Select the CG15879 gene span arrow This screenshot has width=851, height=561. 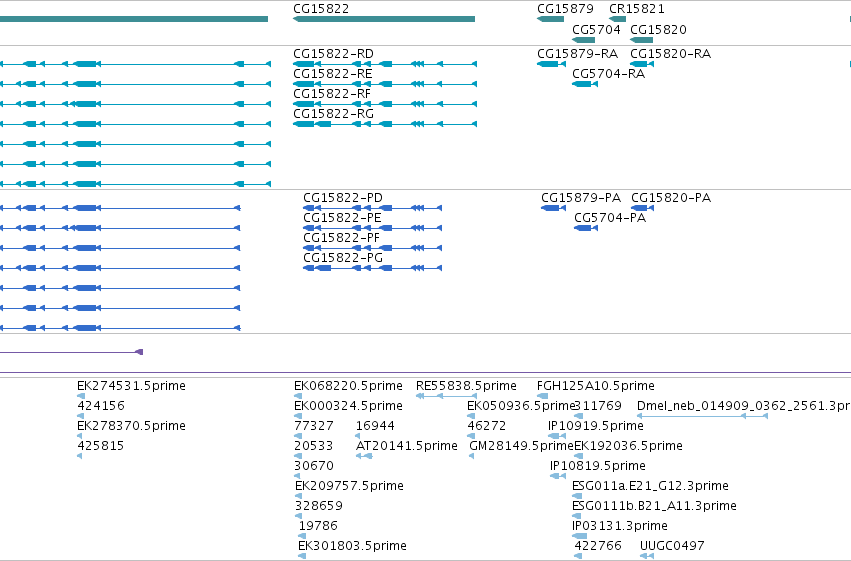pyautogui.click(x=550, y=20)
